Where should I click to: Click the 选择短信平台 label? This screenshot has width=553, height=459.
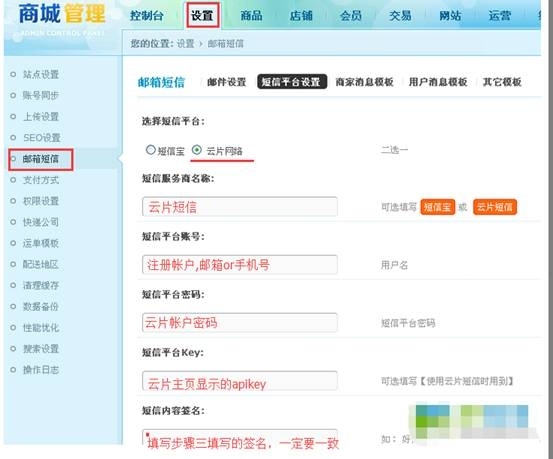[173, 121]
